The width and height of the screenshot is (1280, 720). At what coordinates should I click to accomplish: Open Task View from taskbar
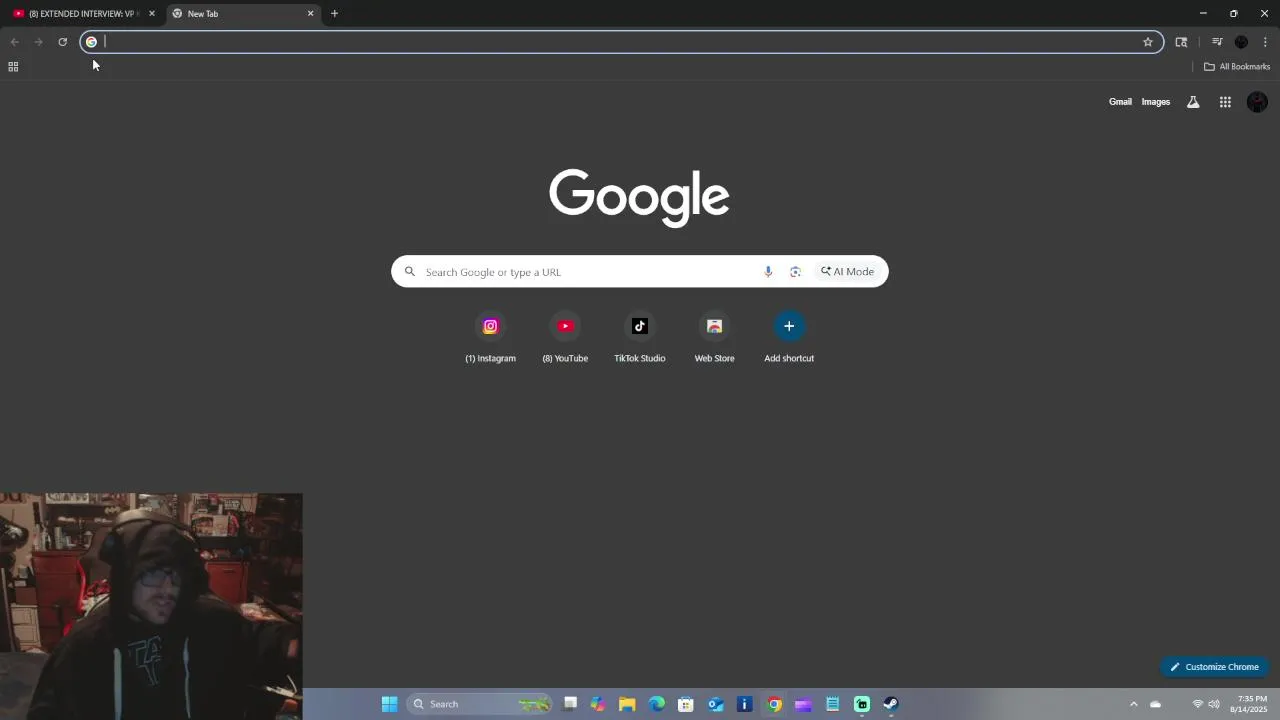570,704
